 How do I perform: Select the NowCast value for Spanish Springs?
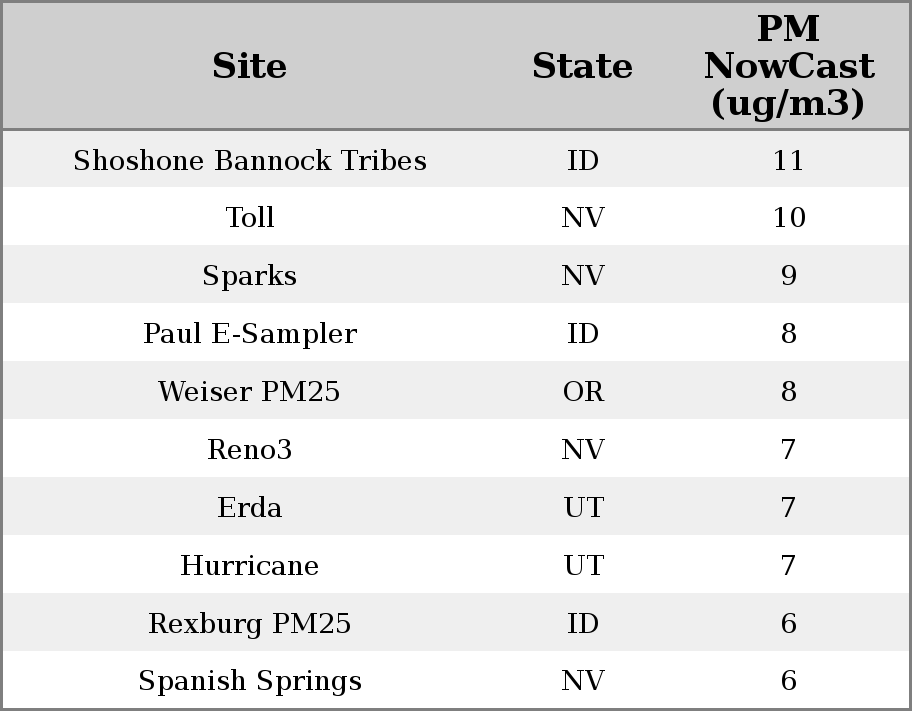point(788,681)
